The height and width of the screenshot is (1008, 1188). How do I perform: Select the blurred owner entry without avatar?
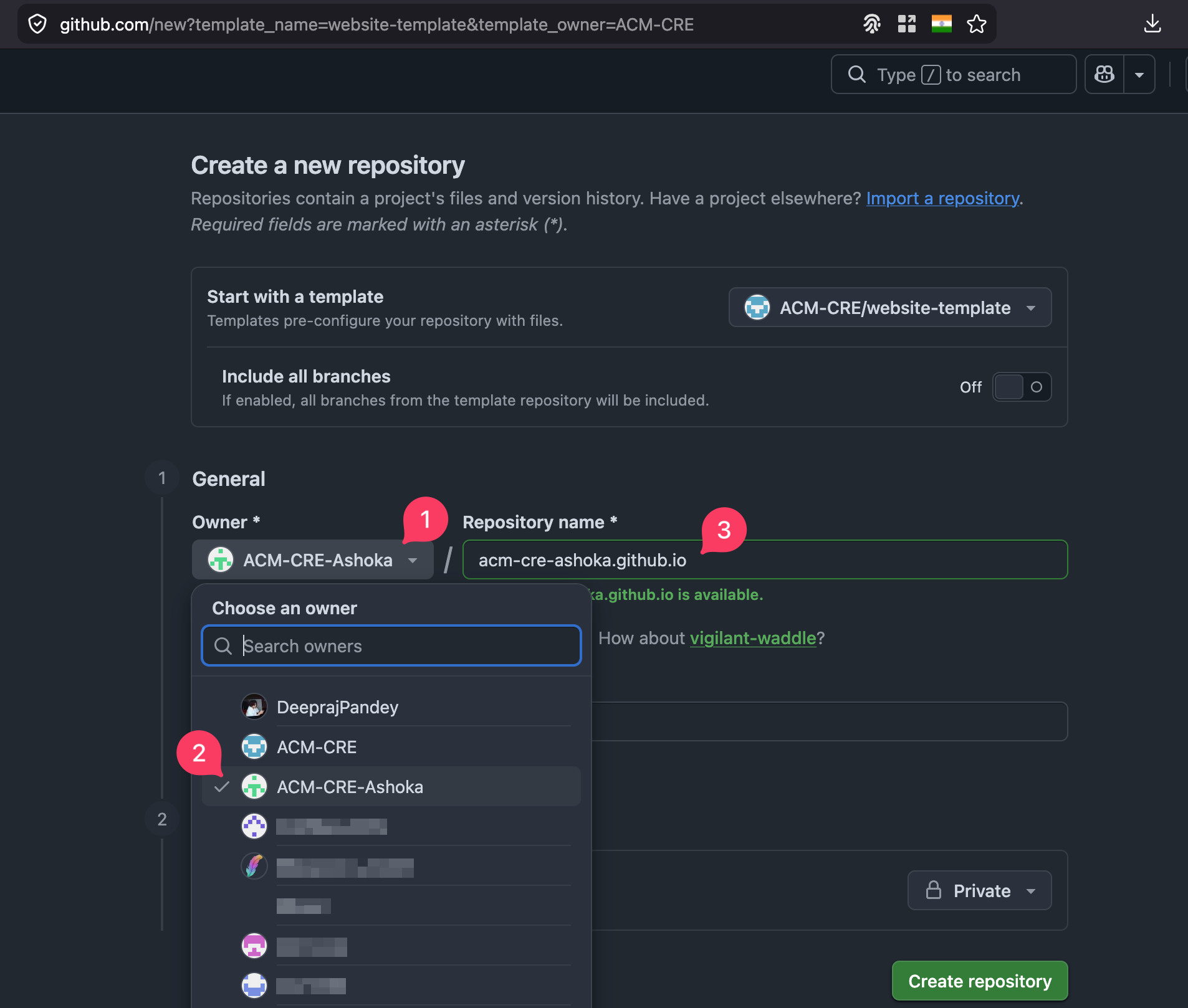[391, 906]
